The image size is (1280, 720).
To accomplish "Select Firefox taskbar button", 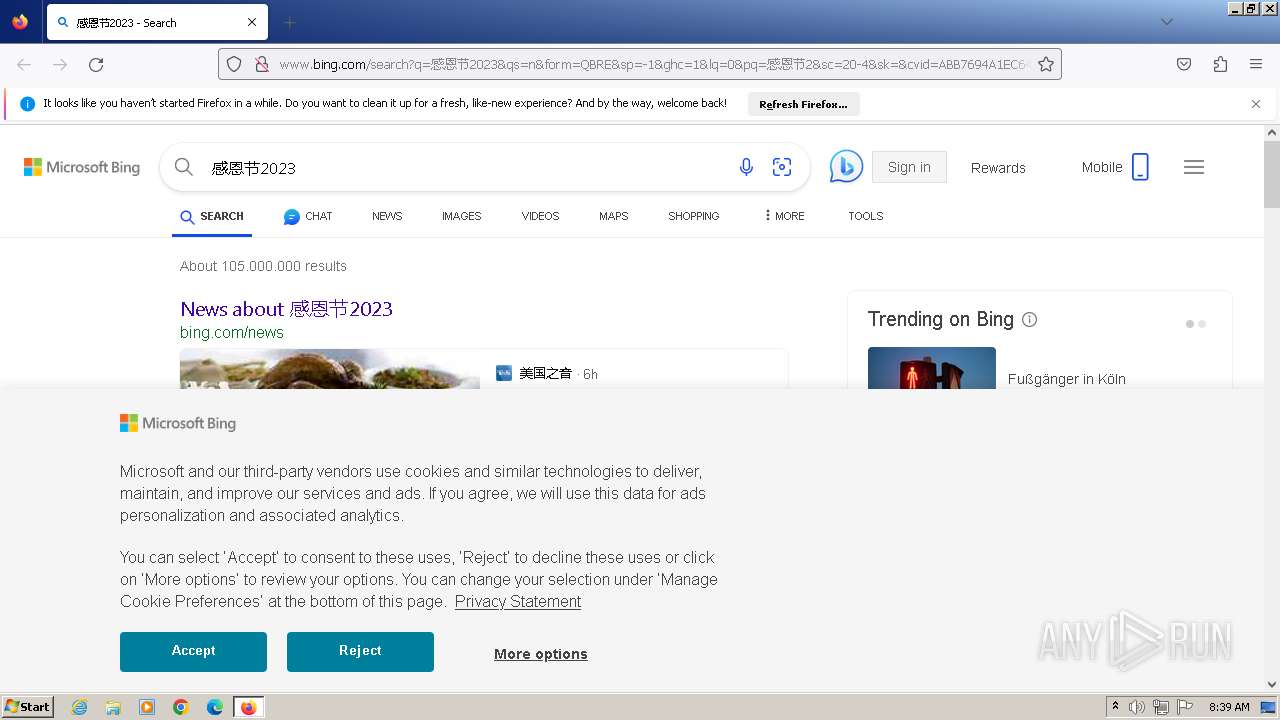I will tap(248, 707).
